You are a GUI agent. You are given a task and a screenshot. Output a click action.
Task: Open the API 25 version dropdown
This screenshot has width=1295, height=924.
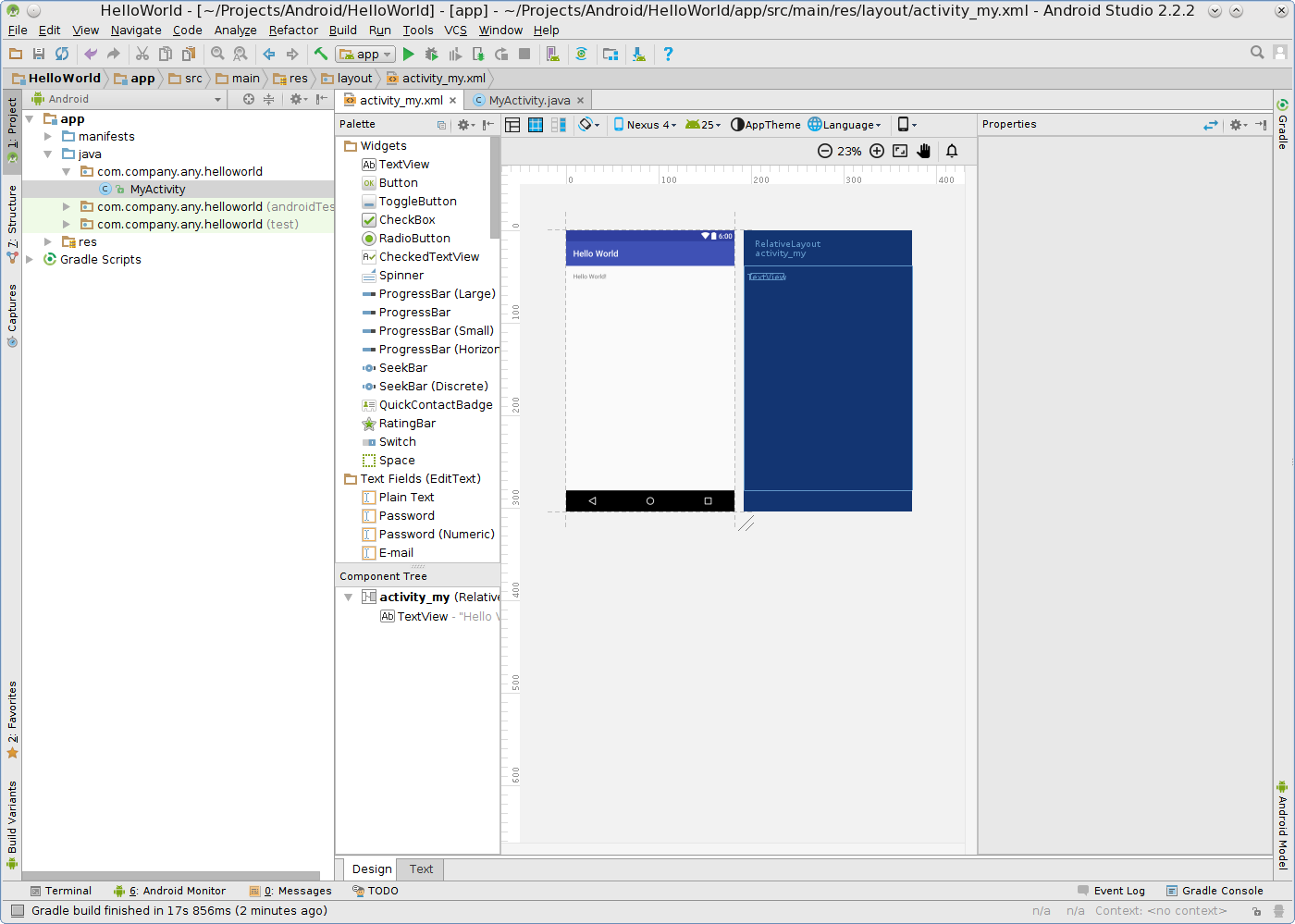[x=703, y=125]
